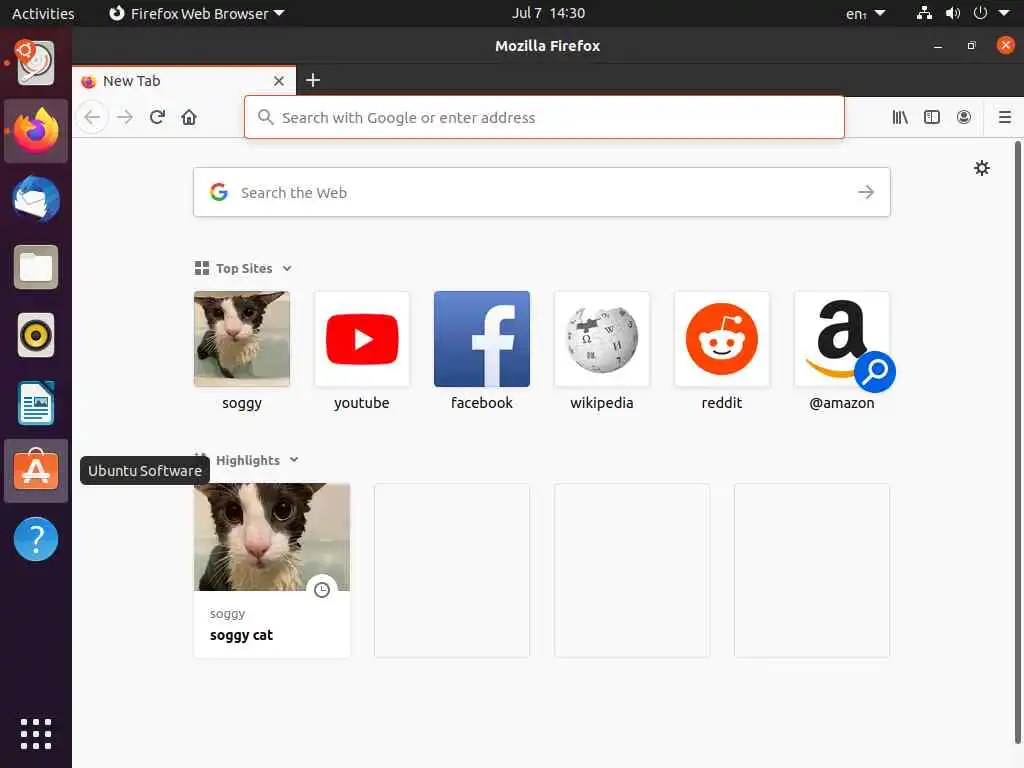The height and width of the screenshot is (768, 1024).
Task: Click the volume speaker icon
Action: point(953,13)
